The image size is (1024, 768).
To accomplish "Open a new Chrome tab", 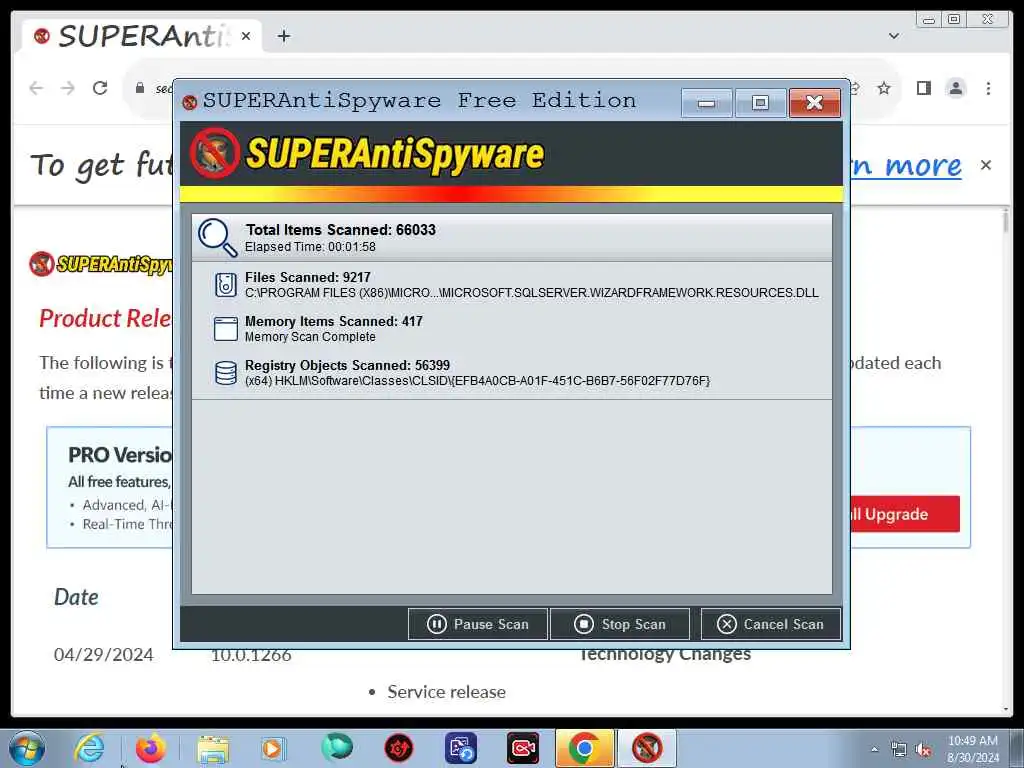I will pyautogui.click(x=283, y=36).
